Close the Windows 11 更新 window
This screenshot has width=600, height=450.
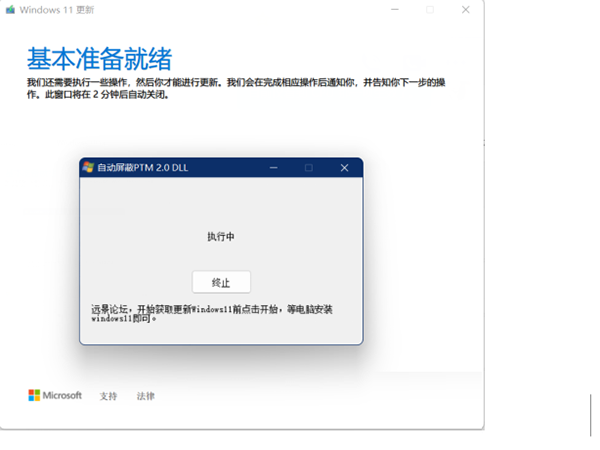[465, 10]
